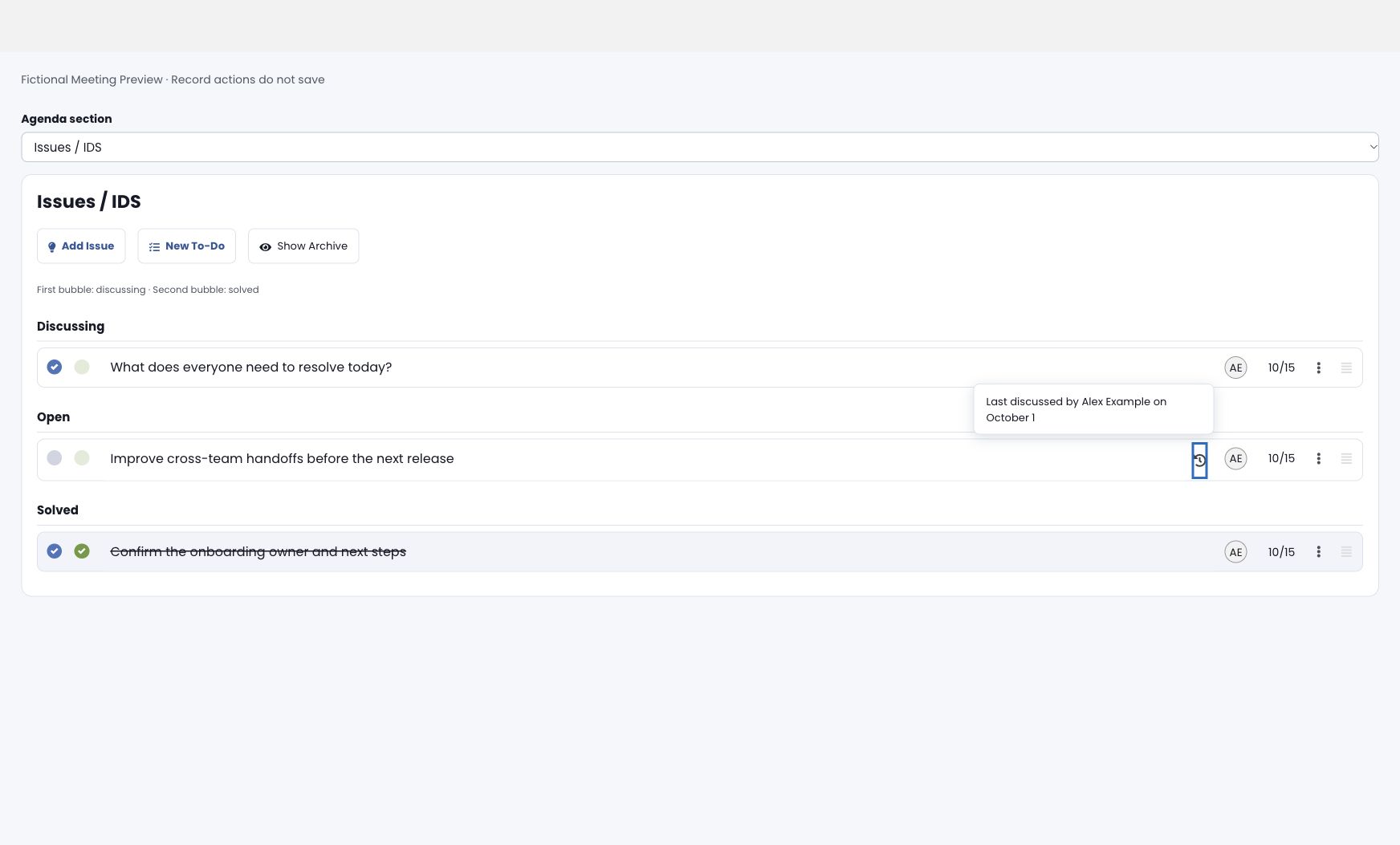Viewport: 1400px width, 845px height.
Task: Open the three-dot menu for 'Improve cross-team handoffs' issue
Action: coord(1318,458)
